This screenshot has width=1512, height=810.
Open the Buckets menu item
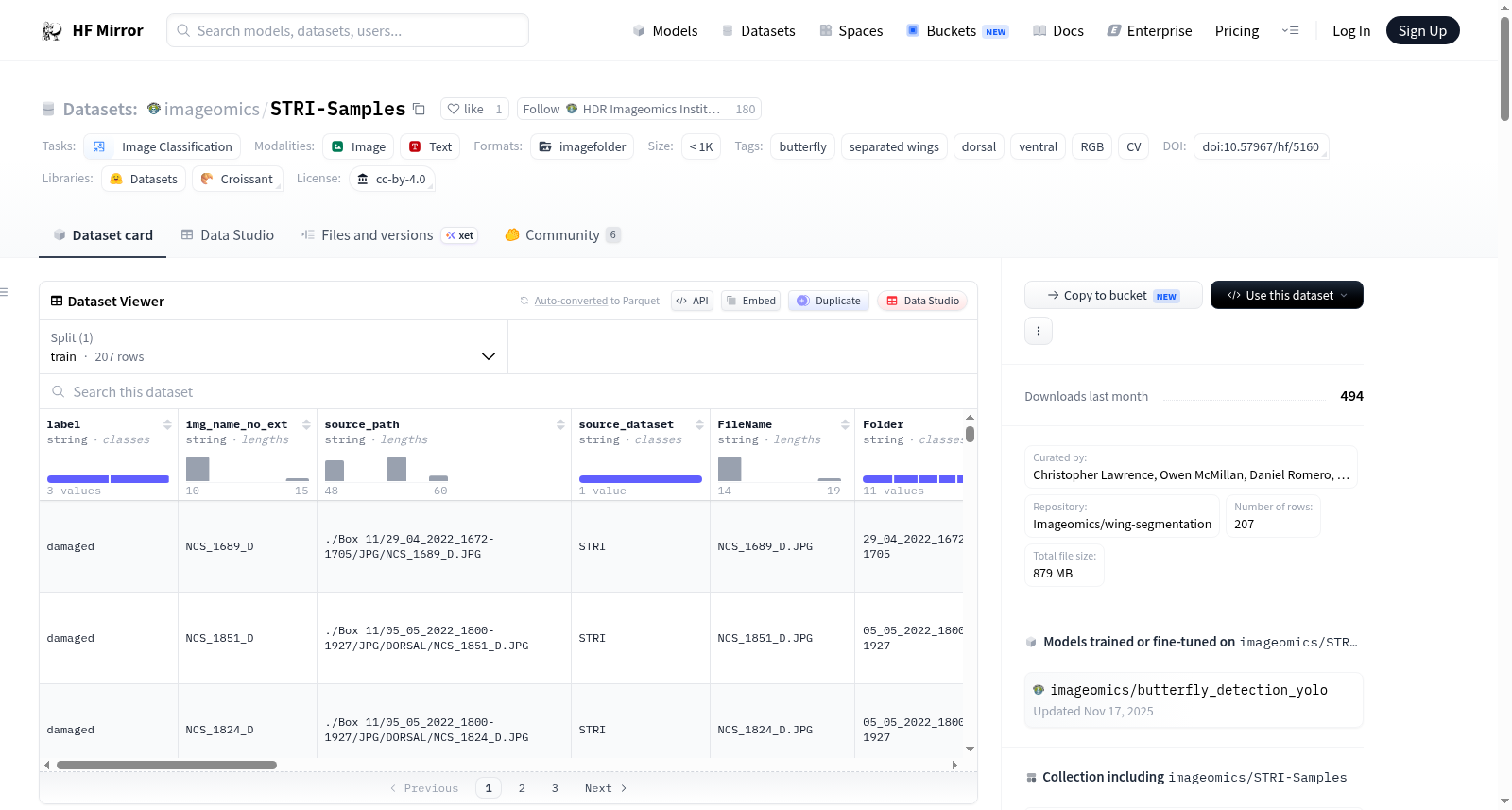[957, 31]
